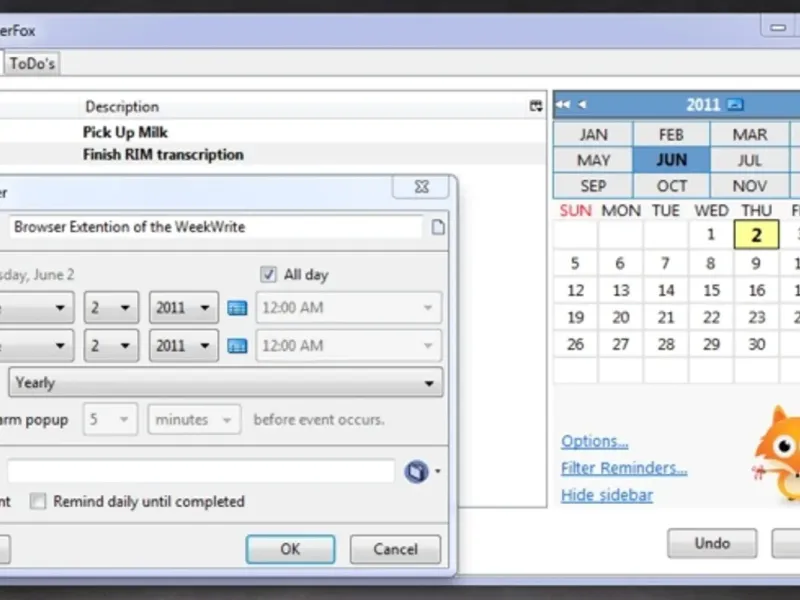Select JUN in month grid

(671, 160)
